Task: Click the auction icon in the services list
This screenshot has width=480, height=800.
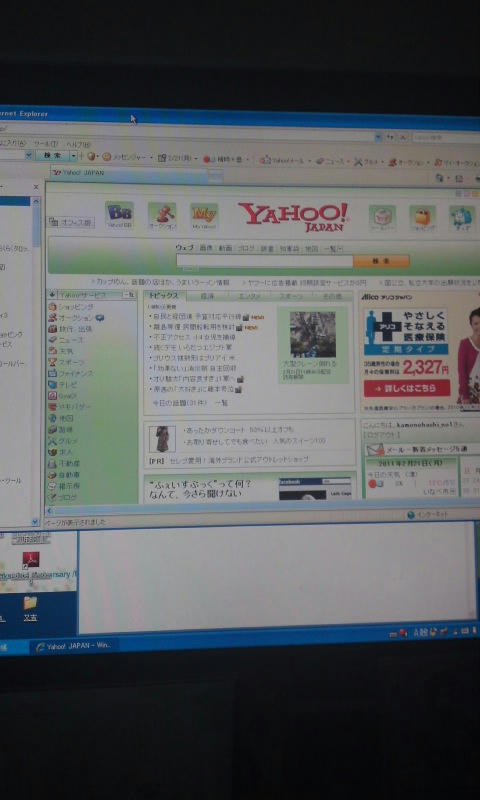Action: (52, 317)
